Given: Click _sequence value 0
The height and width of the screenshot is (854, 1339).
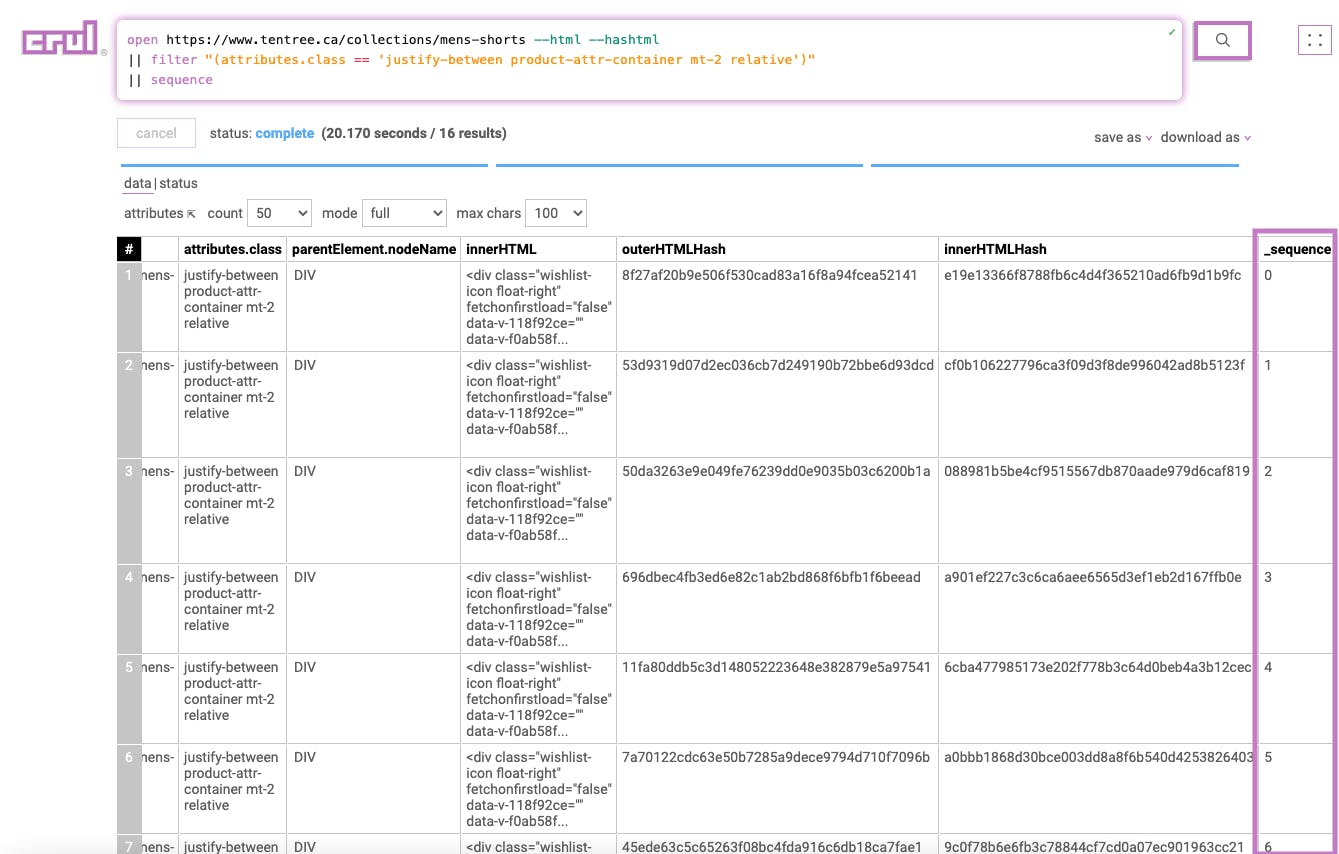Looking at the screenshot, I should point(1268,275).
